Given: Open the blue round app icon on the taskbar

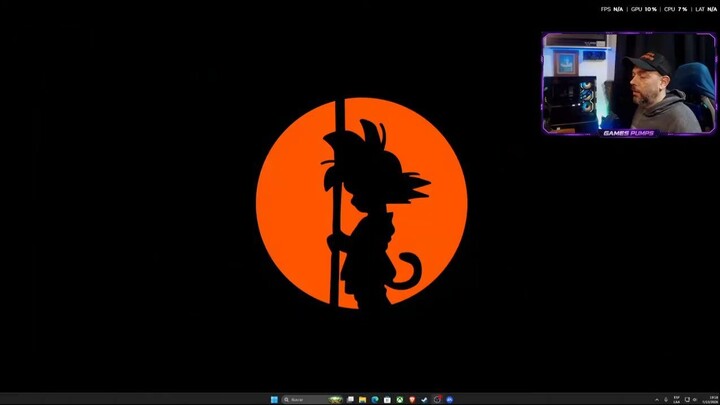Looking at the screenshot, I should click(450, 399).
